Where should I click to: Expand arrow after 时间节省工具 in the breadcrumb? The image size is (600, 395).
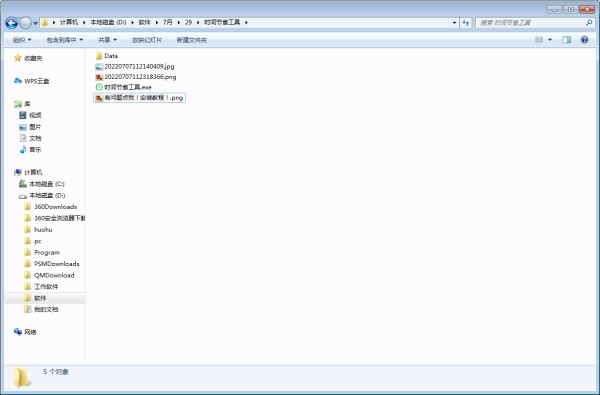pyautogui.click(x=246, y=23)
